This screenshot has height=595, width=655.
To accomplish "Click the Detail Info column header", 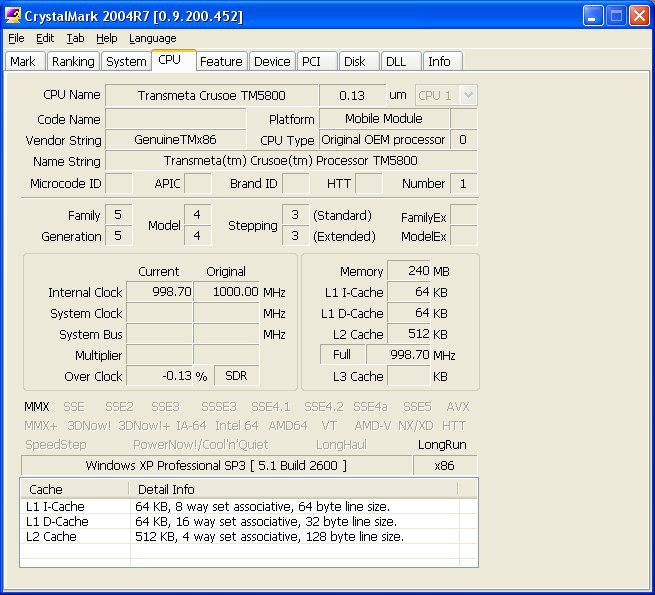I will [293, 489].
